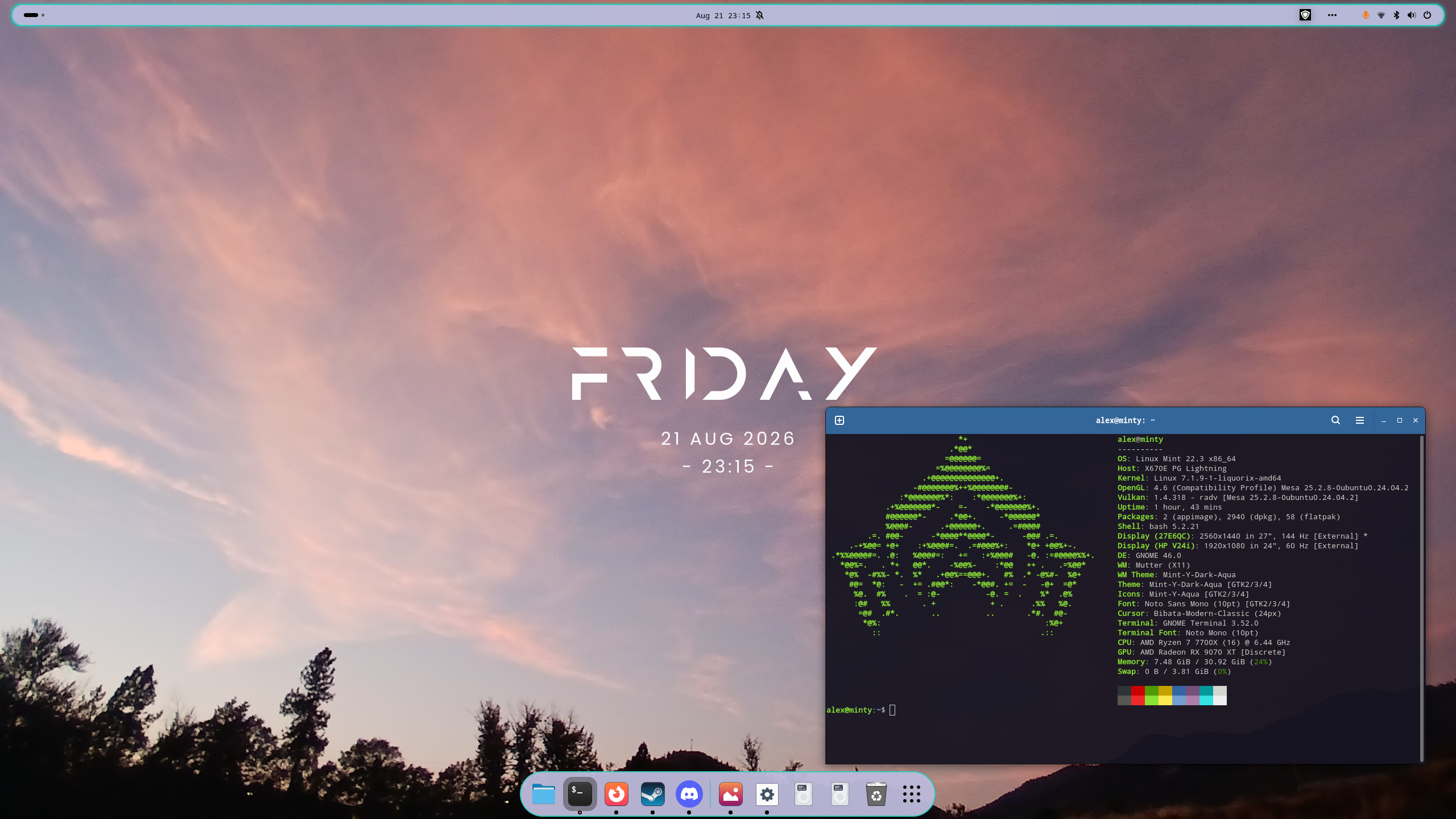This screenshot has width=1456, height=819.
Task: Click the 'Terminal: GNOME Terminal 3.52.0' line
Action: click(1188, 623)
